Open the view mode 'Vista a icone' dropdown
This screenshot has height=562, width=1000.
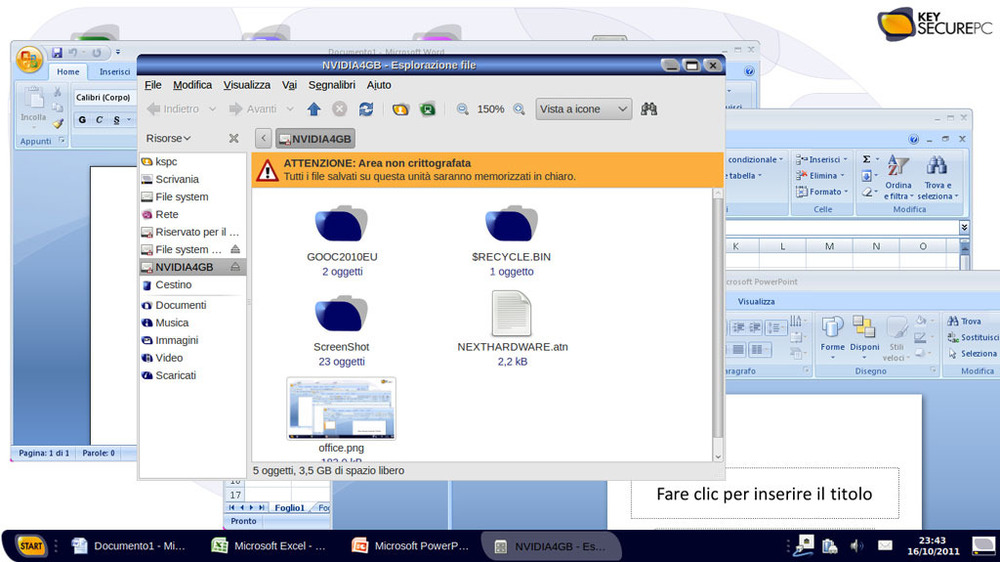point(584,109)
